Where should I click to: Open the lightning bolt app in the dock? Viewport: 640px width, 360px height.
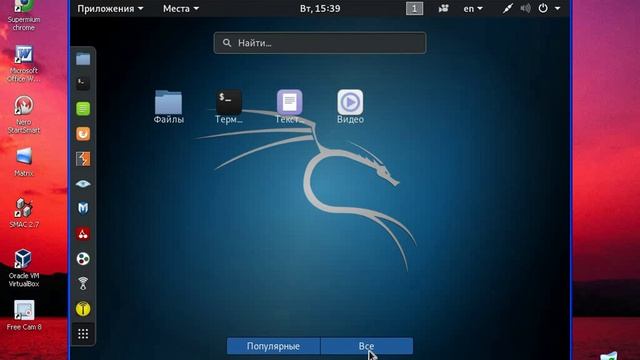point(83,159)
